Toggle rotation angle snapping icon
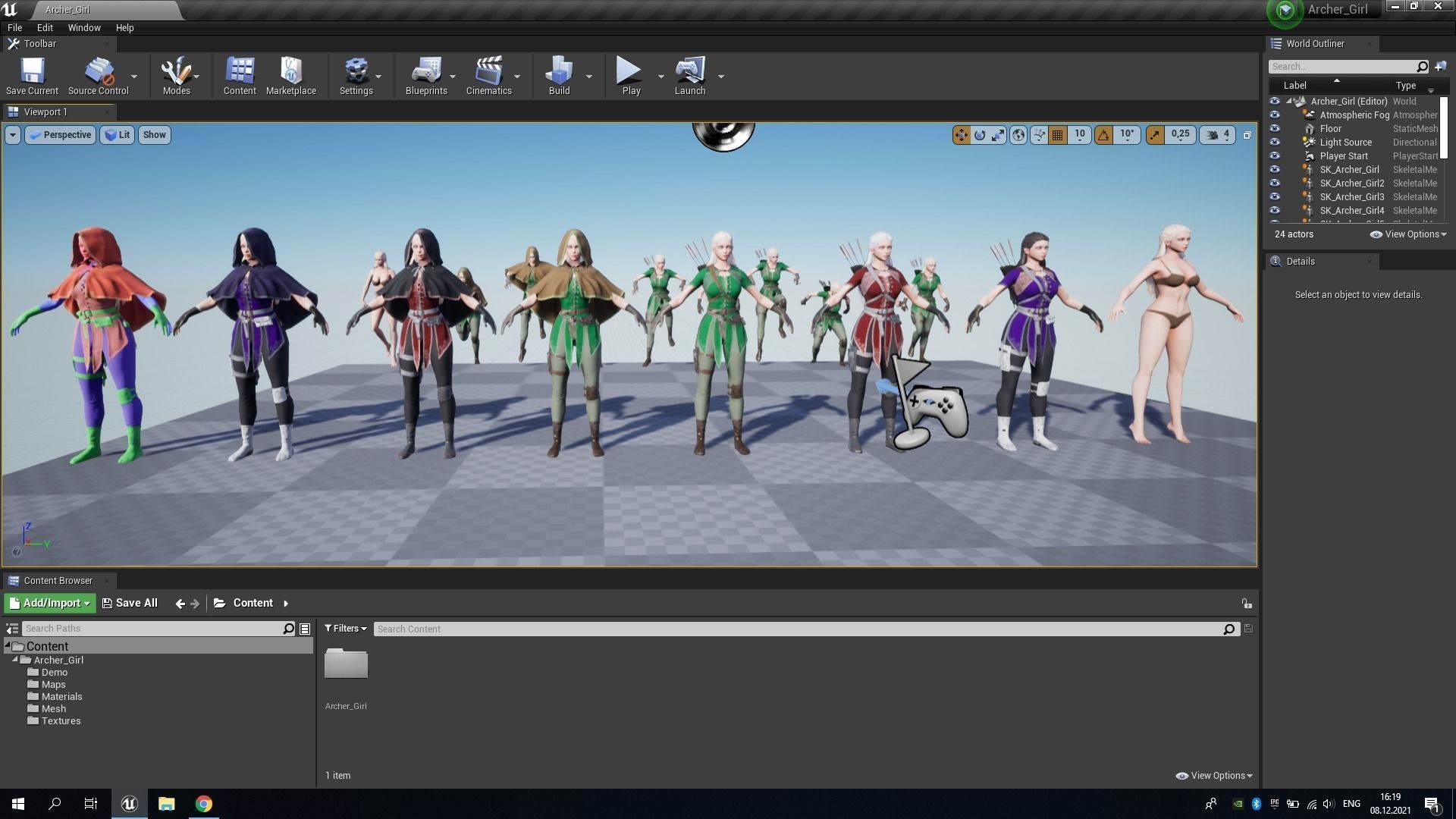Viewport: 1456px width, 819px height. click(1103, 135)
